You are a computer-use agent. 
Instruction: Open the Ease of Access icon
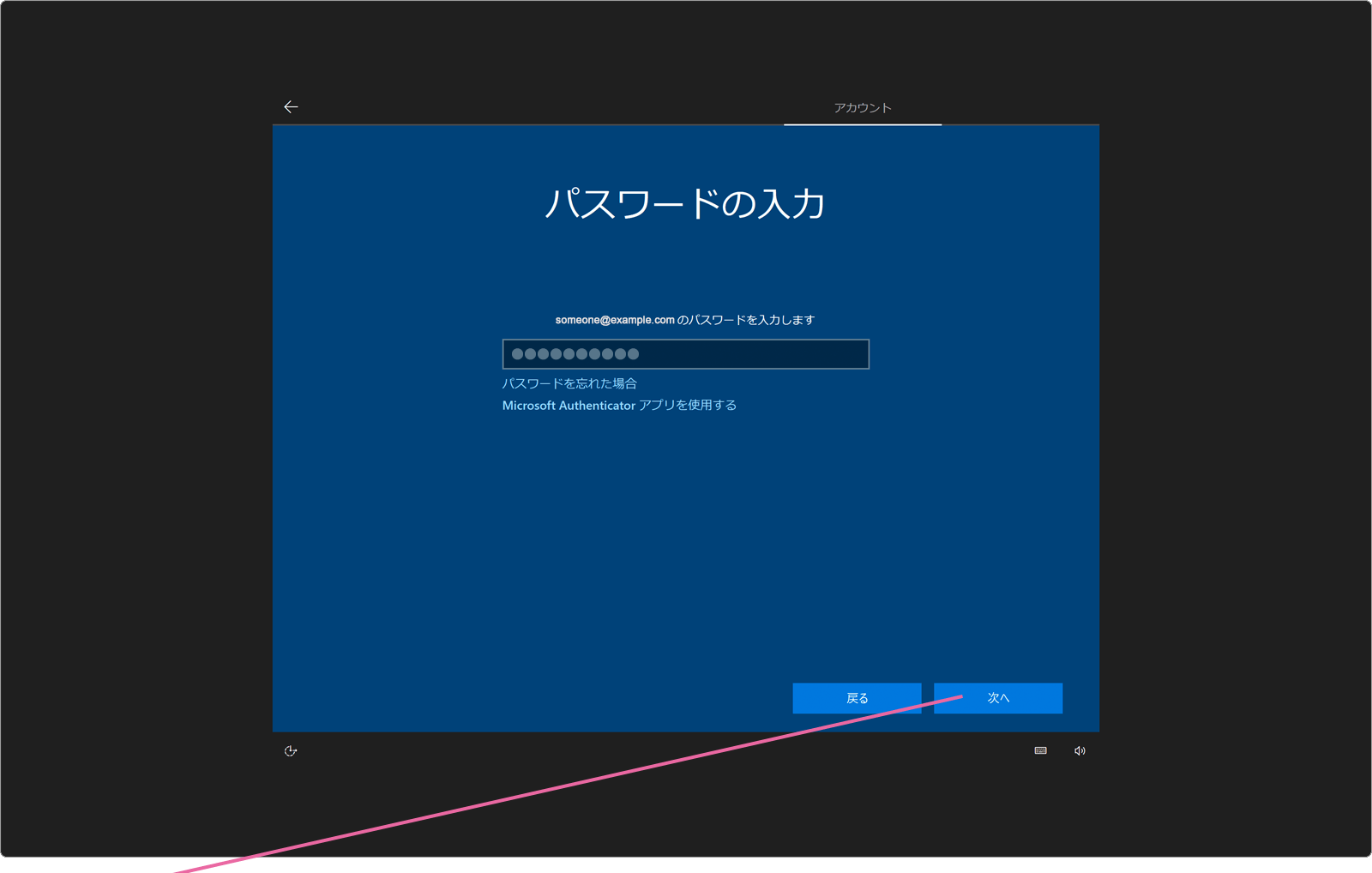tap(291, 751)
